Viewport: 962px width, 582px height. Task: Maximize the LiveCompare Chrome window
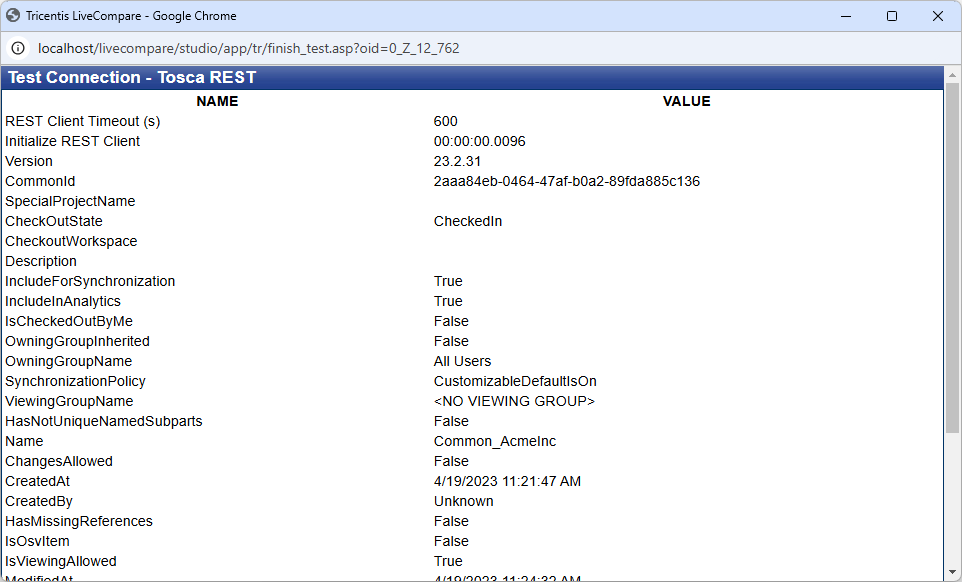pos(892,16)
